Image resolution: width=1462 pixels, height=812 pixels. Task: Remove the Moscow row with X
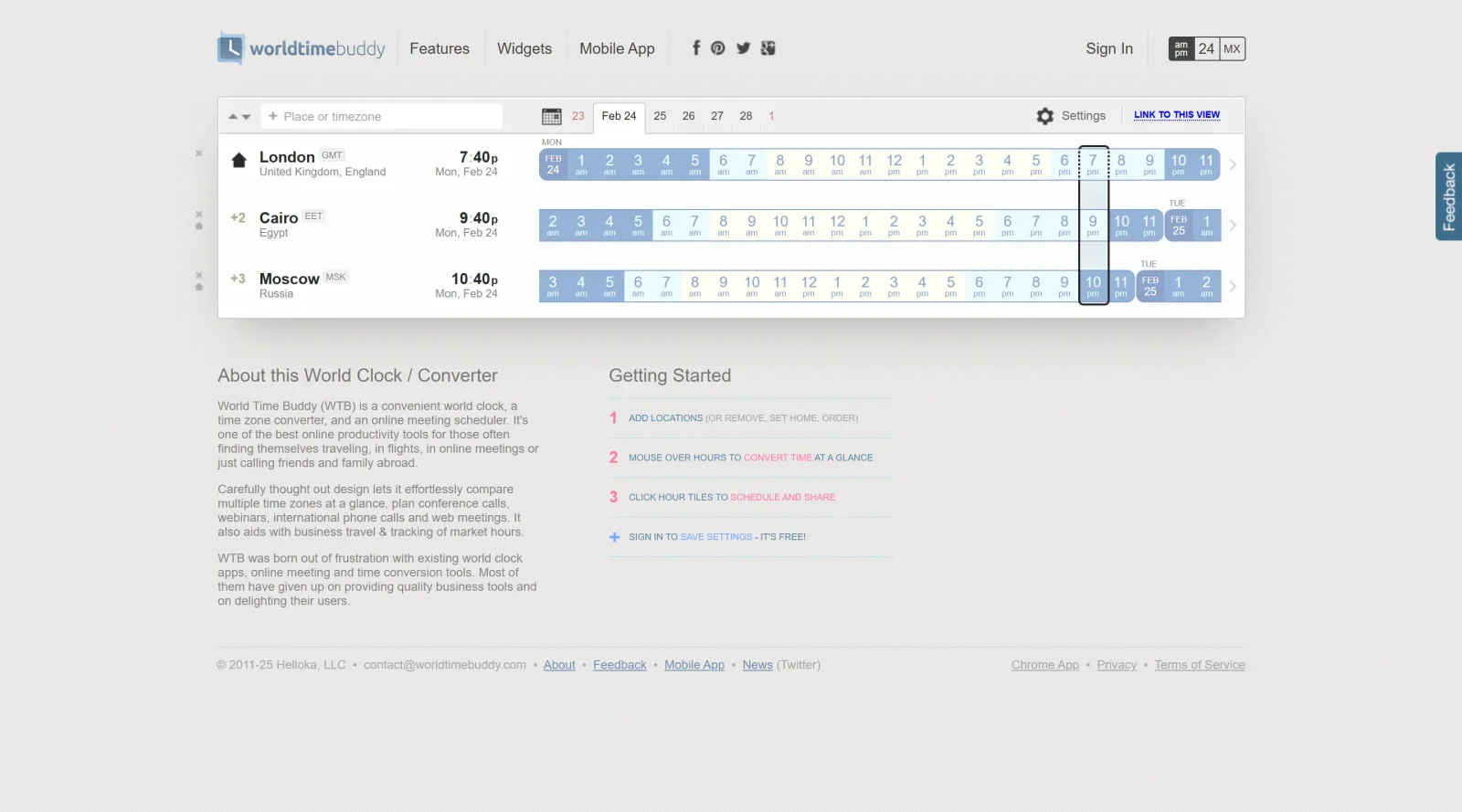coord(198,275)
